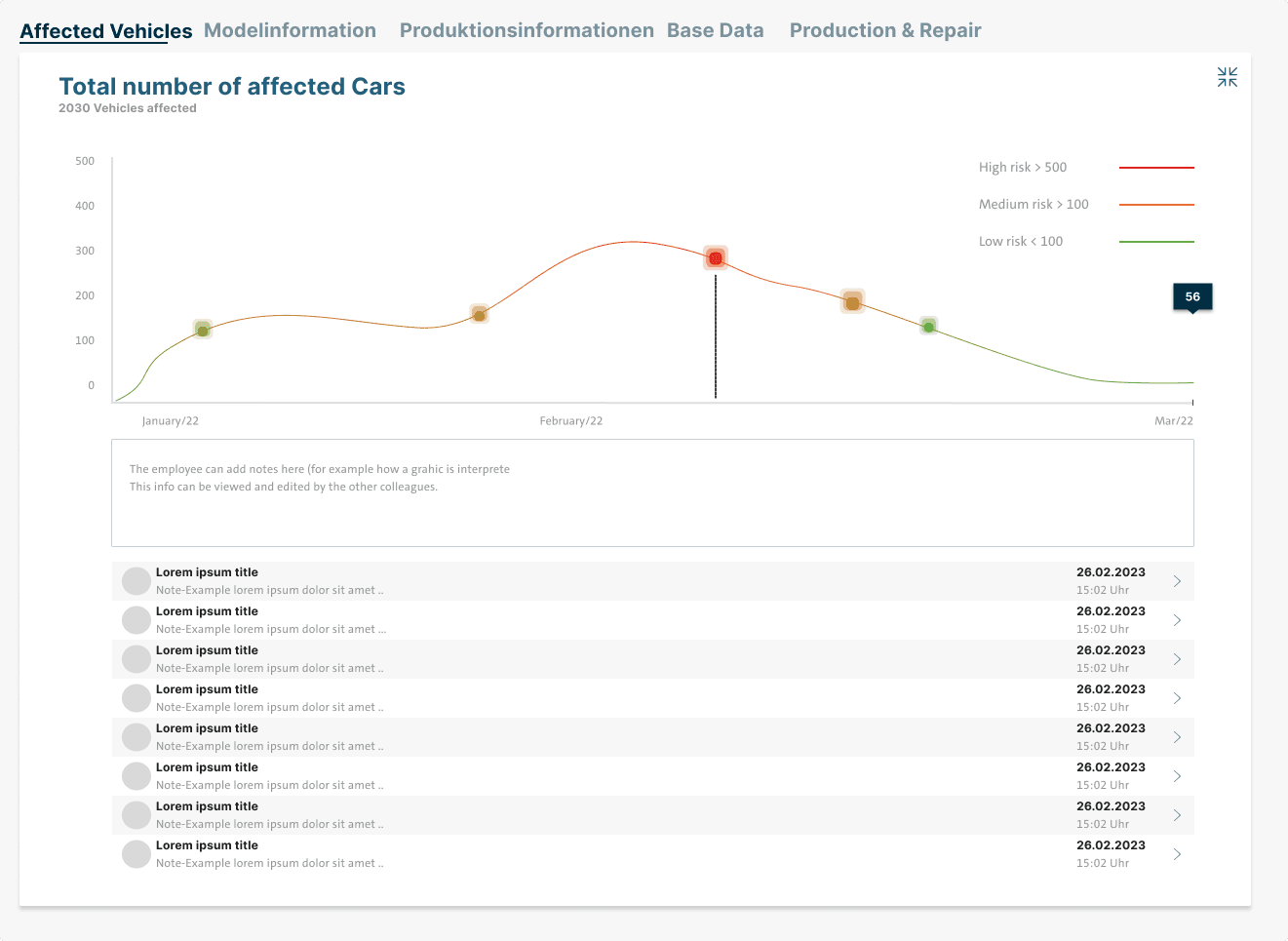Click the avatar circle on the first note entry
The height and width of the screenshot is (941, 1288).
point(136,580)
